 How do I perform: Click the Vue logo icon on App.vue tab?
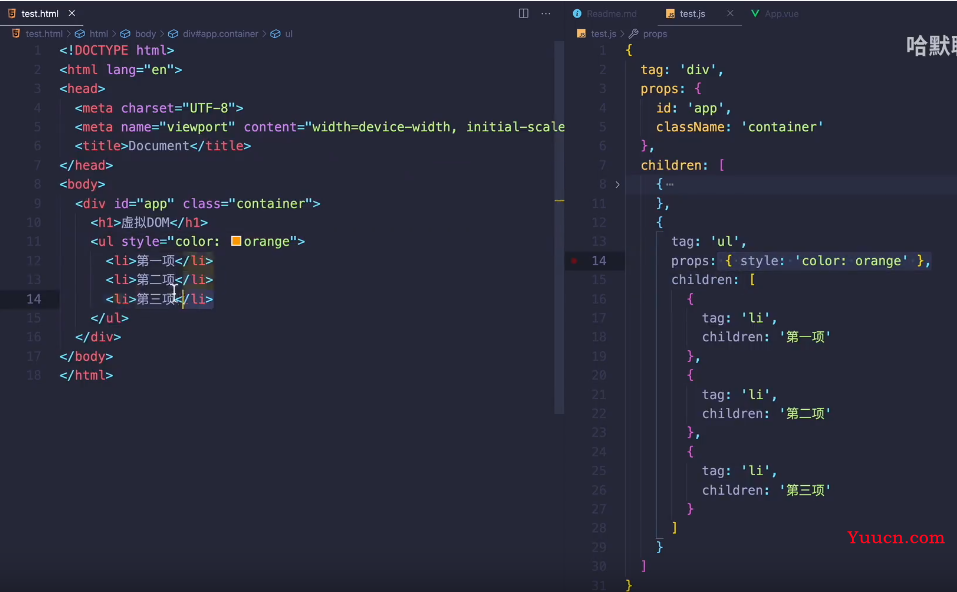tap(755, 13)
